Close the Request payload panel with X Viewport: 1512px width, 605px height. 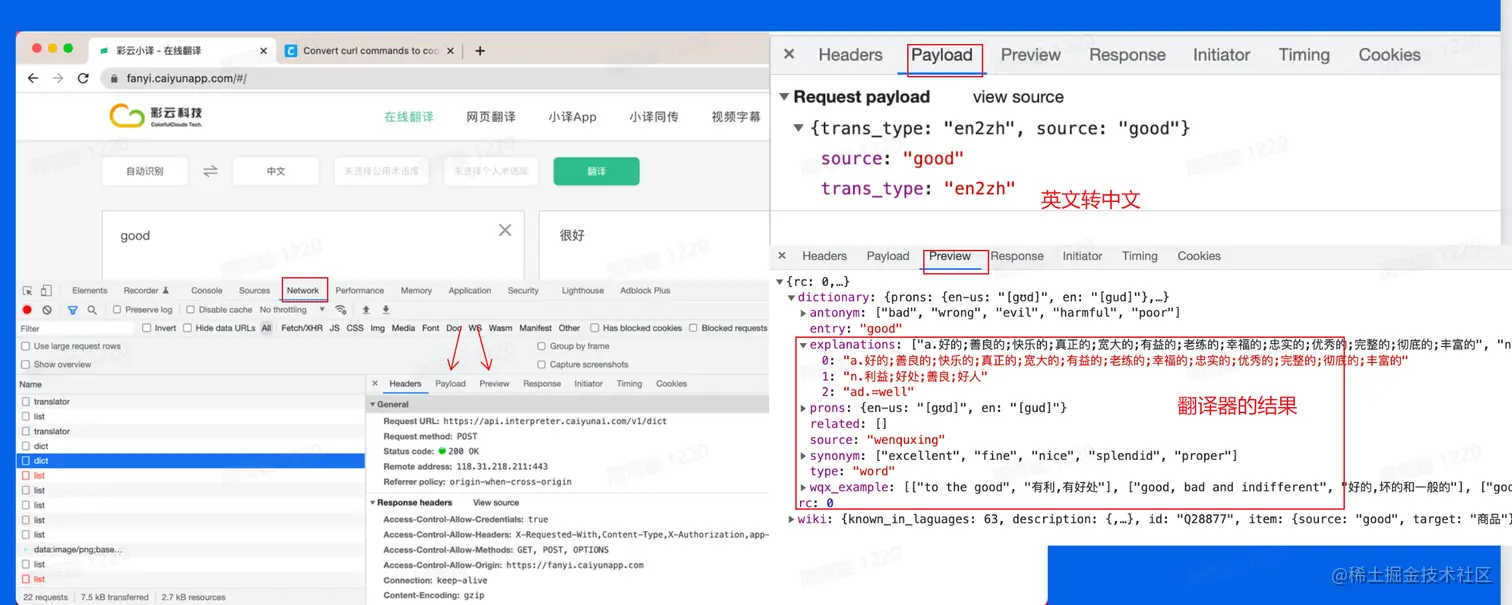[789, 55]
